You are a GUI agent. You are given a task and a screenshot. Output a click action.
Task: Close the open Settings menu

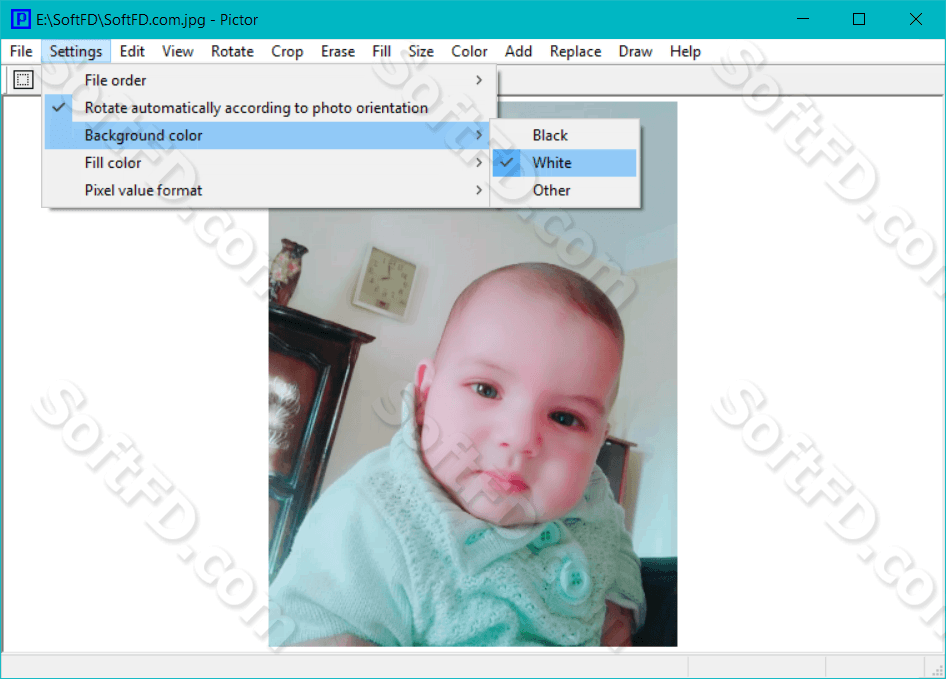pyautogui.click(x=76, y=51)
